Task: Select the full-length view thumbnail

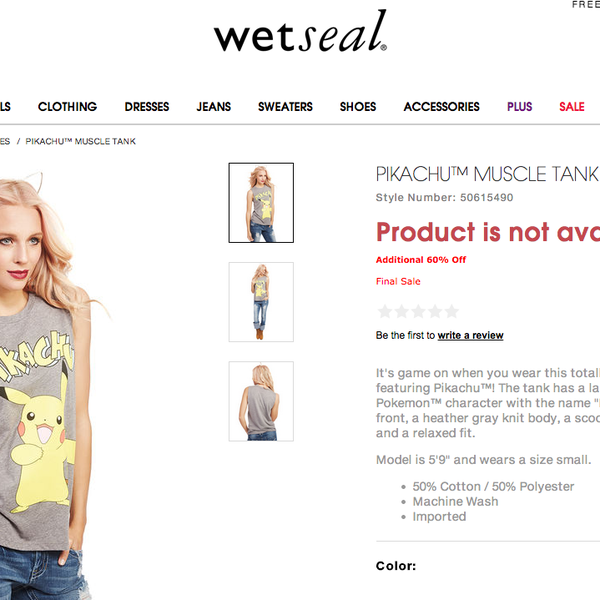Action: (261, 302)
